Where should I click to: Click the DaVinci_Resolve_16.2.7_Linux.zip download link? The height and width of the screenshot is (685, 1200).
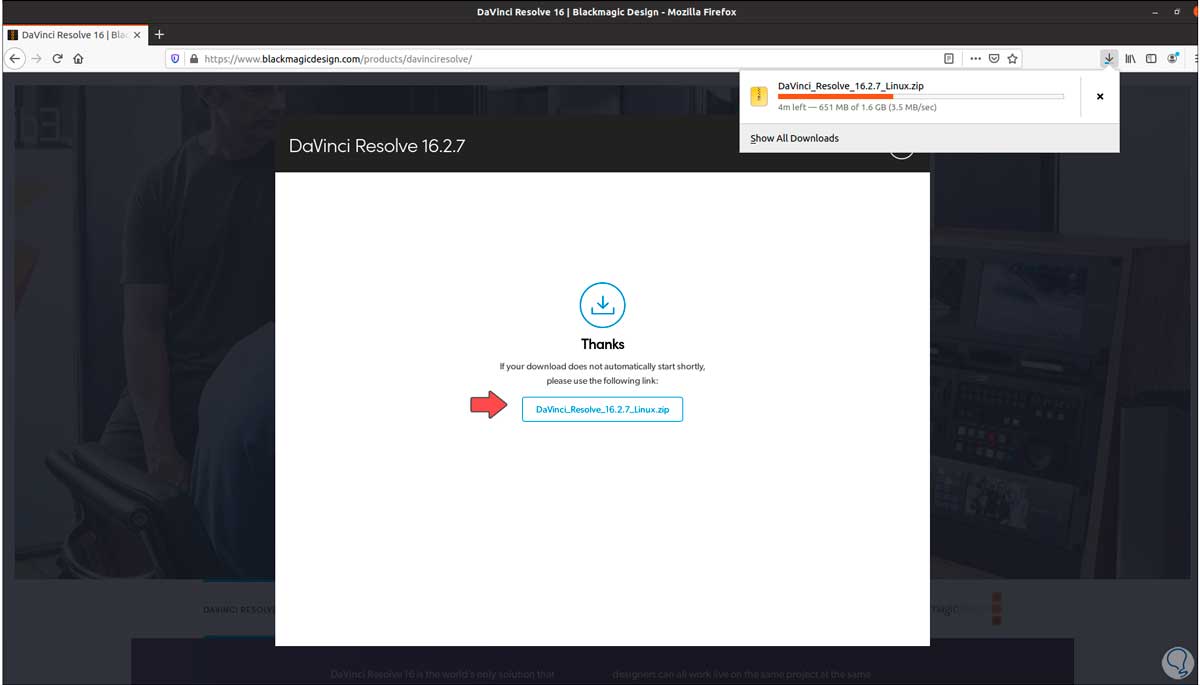click(602, 409)
